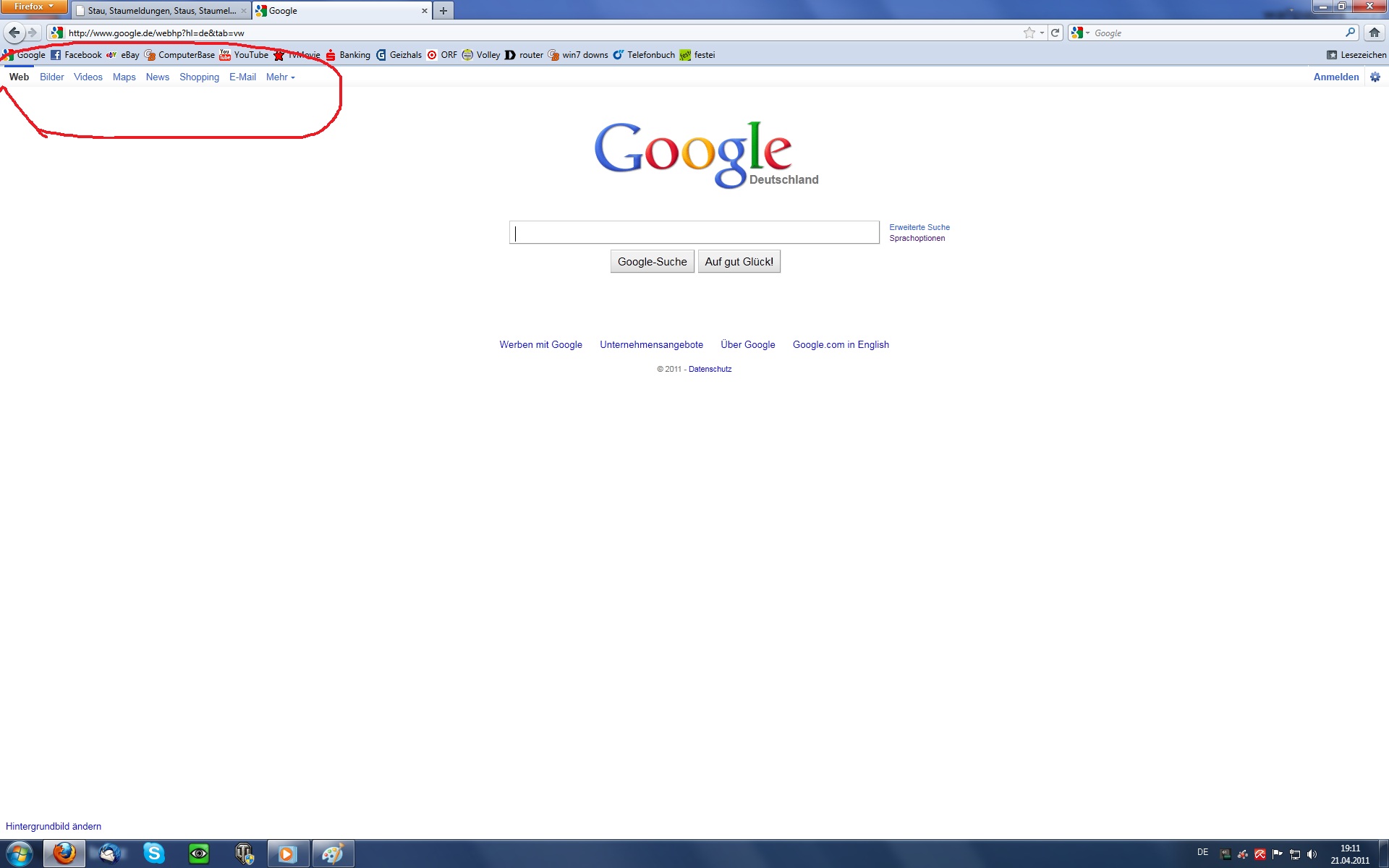Screen dimensions: 1389x868
Task: Focus the Google search text field
Action: click(x=694, y=232)
